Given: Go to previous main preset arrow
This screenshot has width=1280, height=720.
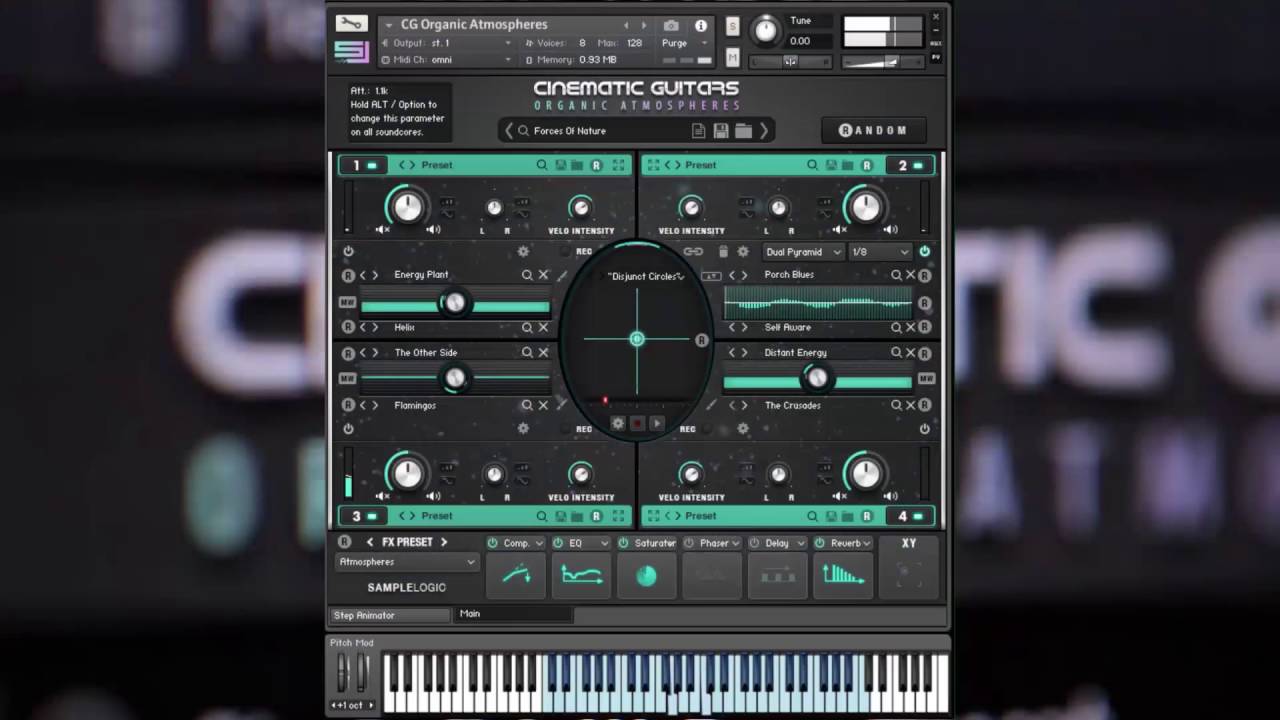Looking at the screenshot, I should [509, 131].
